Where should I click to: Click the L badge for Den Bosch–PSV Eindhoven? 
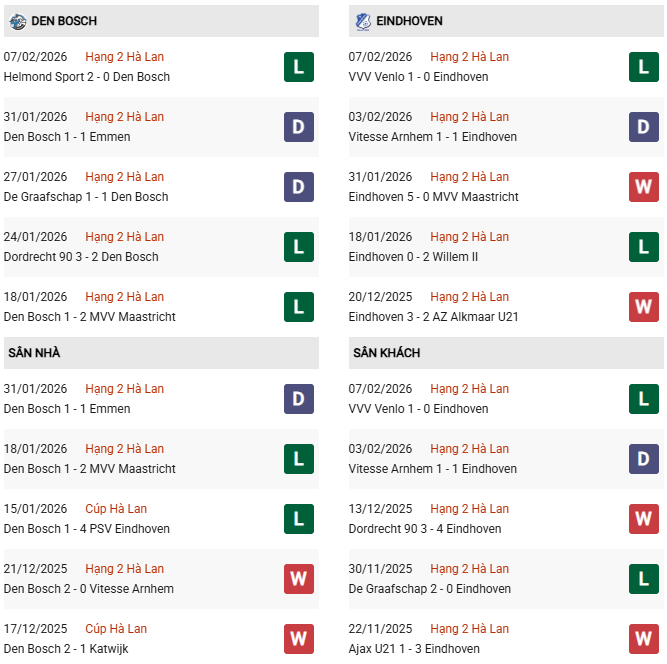[299, 519]
